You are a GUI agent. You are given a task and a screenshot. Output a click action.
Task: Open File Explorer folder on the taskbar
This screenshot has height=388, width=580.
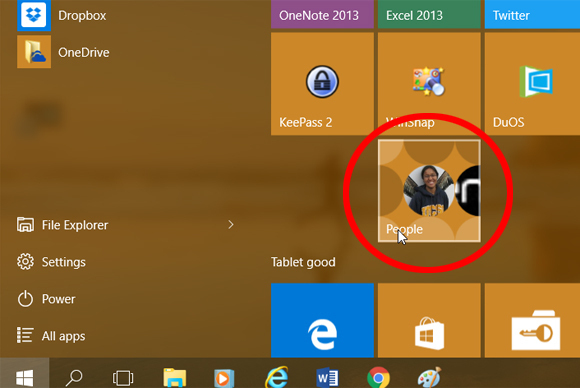point(175,378)
